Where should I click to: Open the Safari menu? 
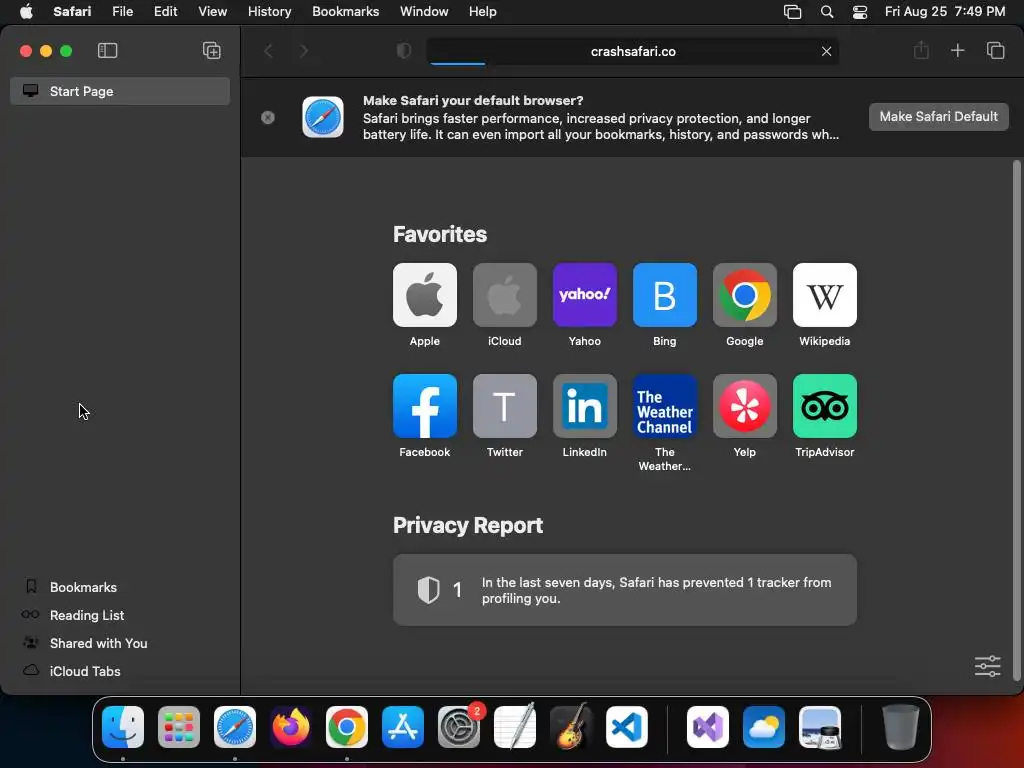coord(72,12)
